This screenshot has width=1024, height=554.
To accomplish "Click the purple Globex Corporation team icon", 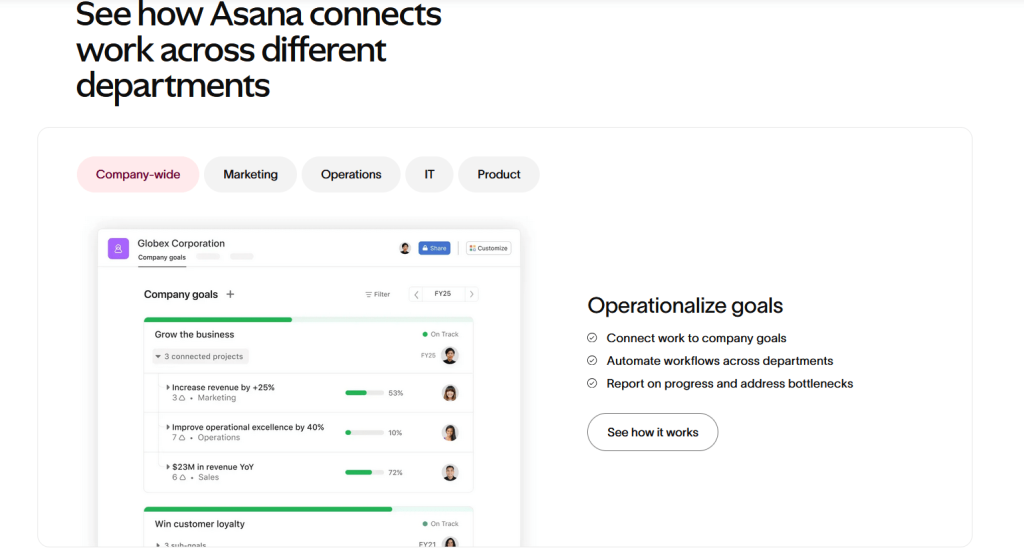I will coord(119,249).
